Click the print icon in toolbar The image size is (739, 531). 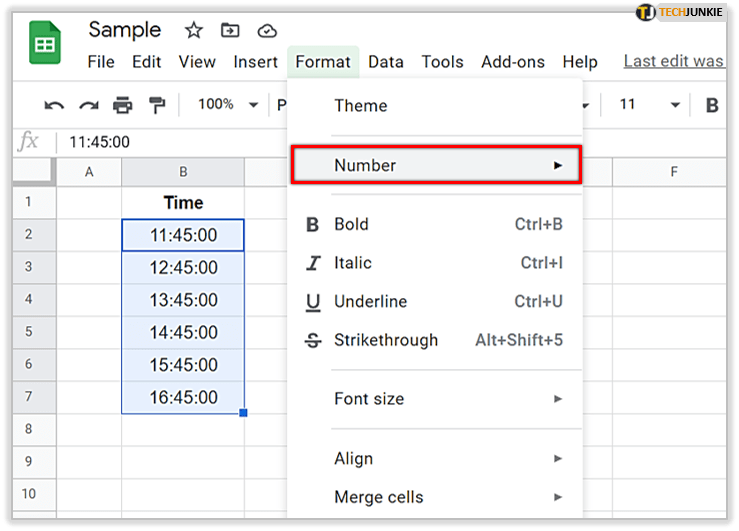tap(122, 105)
